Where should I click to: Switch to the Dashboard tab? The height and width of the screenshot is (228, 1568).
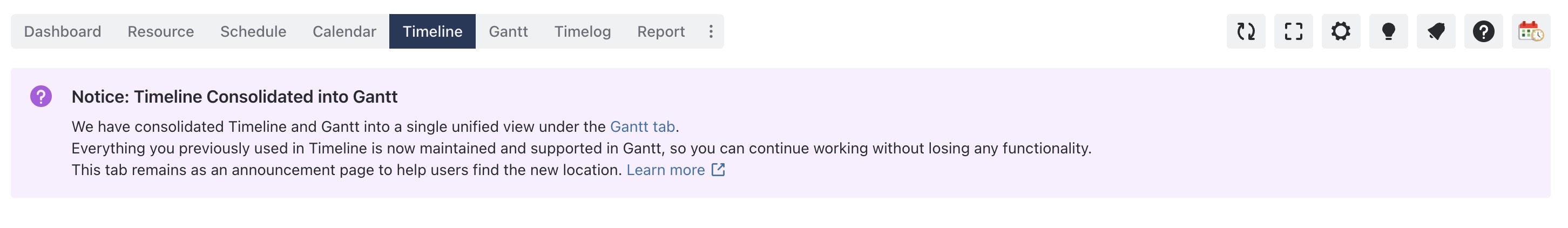pyautogui.click(x=62, y=31)
